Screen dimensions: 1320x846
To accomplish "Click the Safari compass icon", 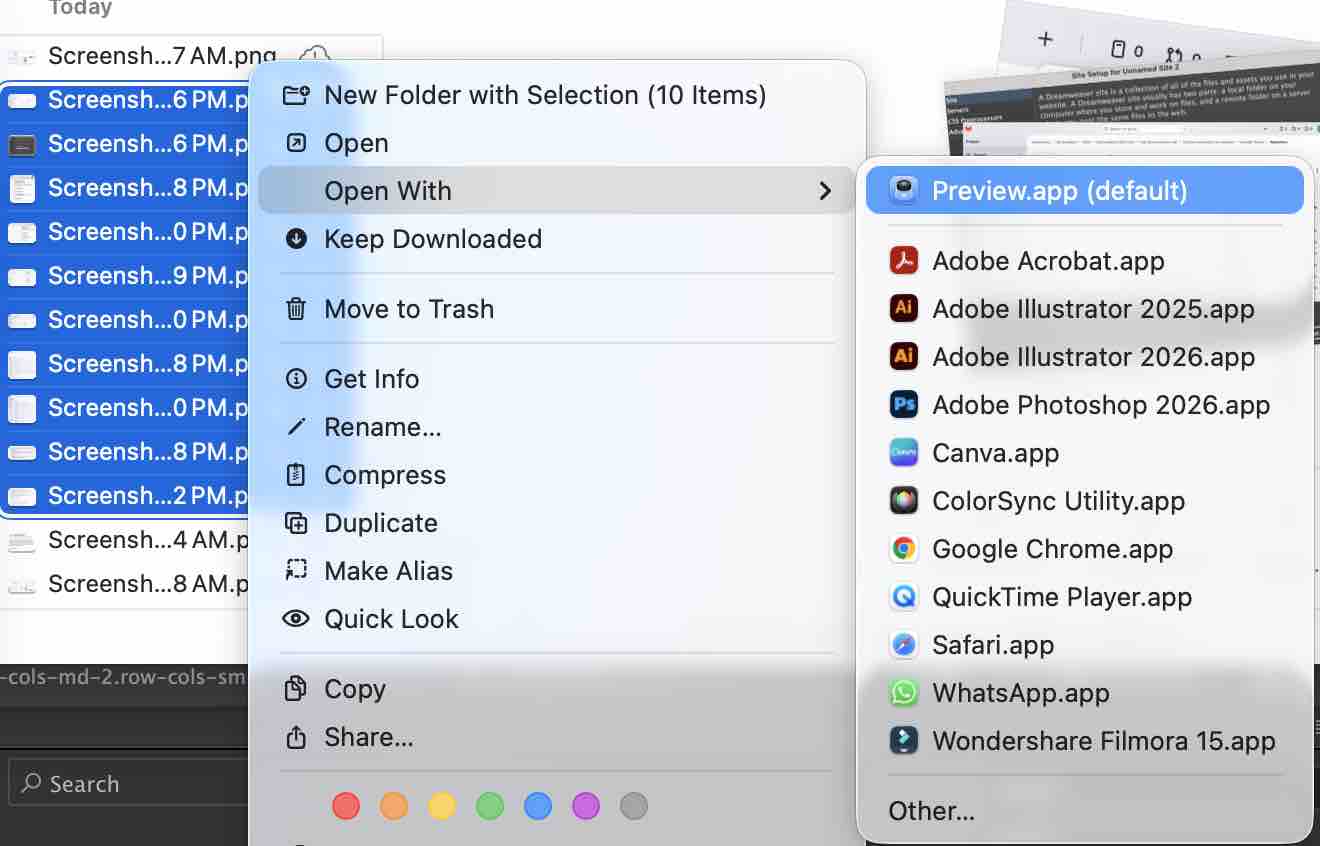I will [904, 645].
